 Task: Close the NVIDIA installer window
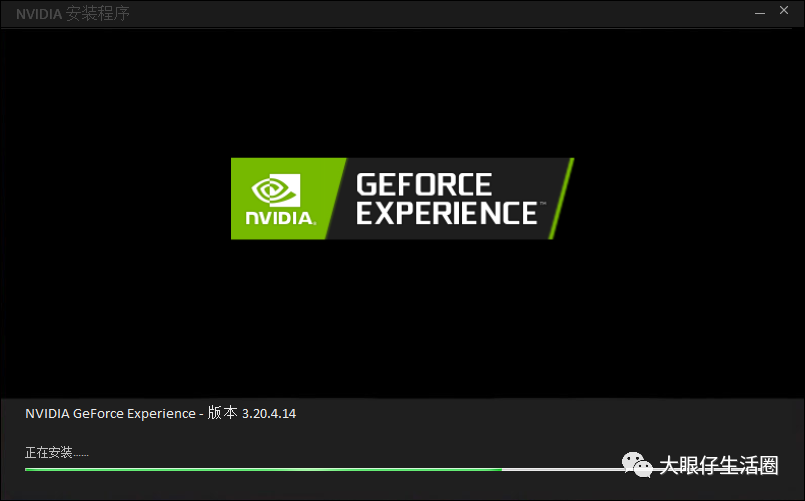[784, 10]
